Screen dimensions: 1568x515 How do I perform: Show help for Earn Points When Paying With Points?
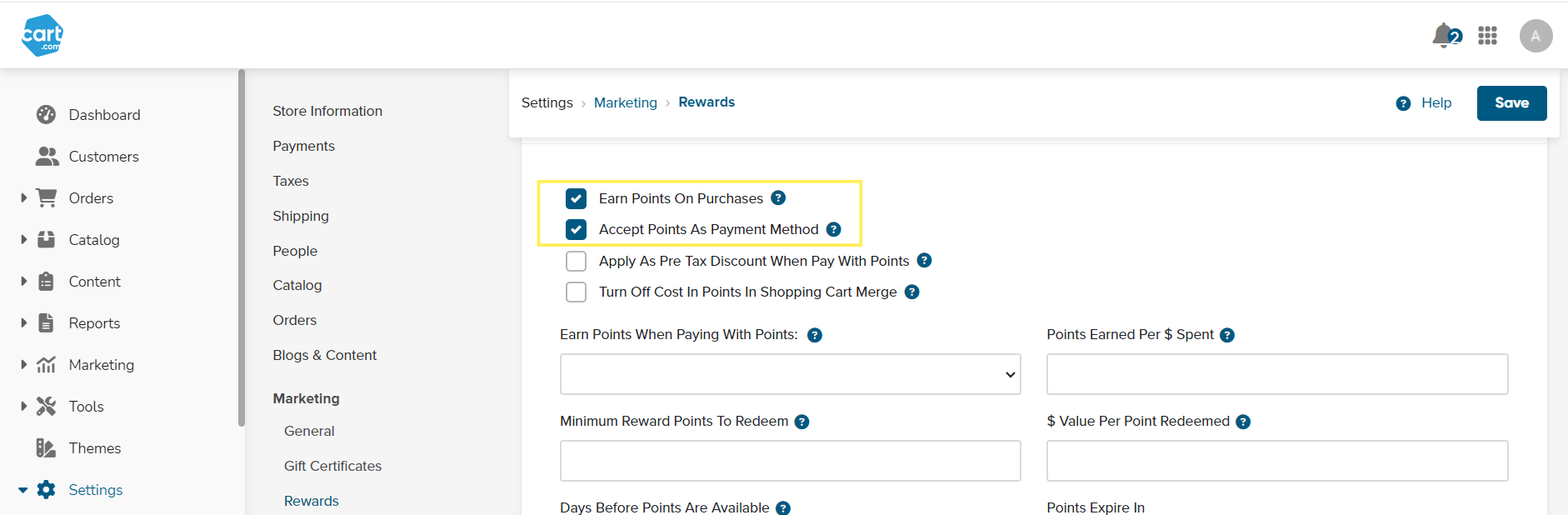[x=815, y=335]
